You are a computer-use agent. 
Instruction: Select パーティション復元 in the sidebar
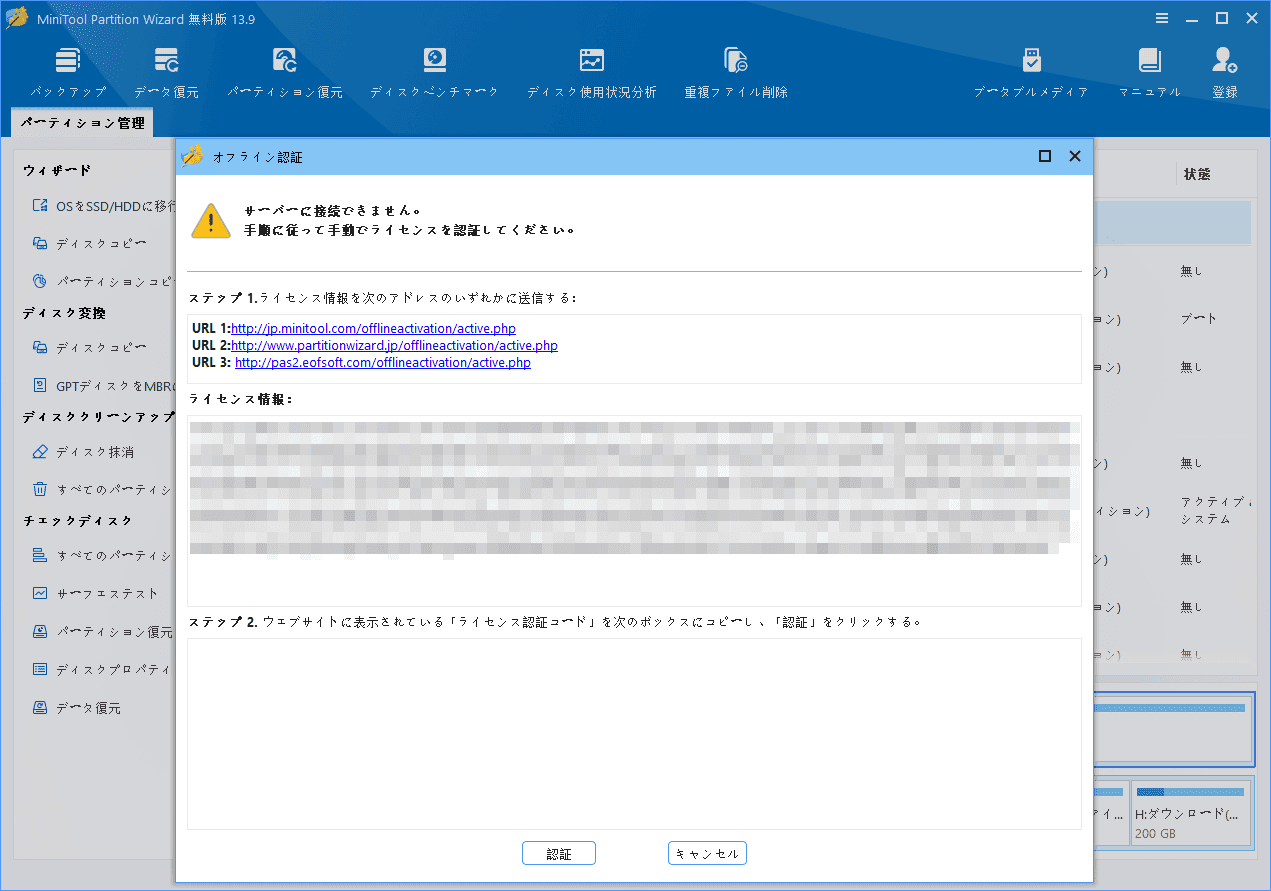pyautogui.click(x=104, y=632)
